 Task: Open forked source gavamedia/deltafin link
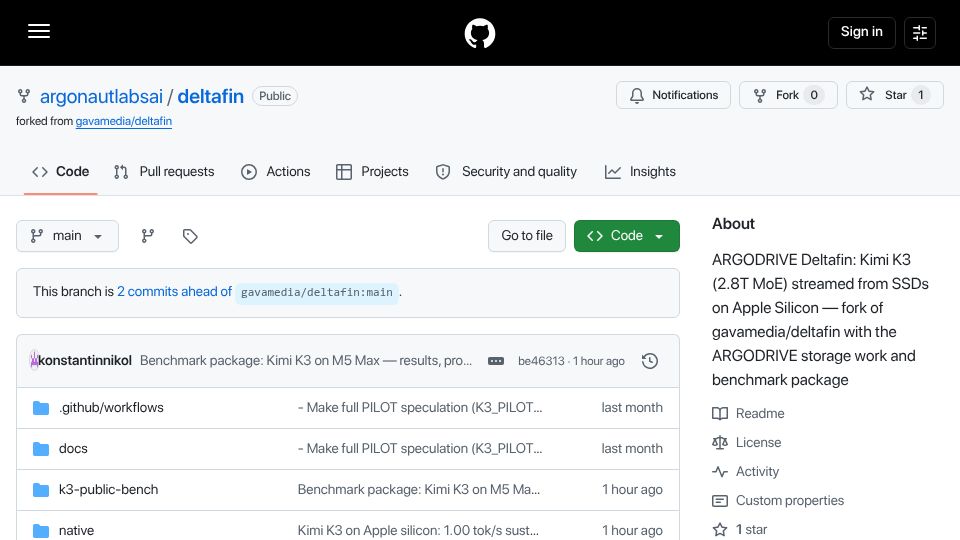pos(124,121)
